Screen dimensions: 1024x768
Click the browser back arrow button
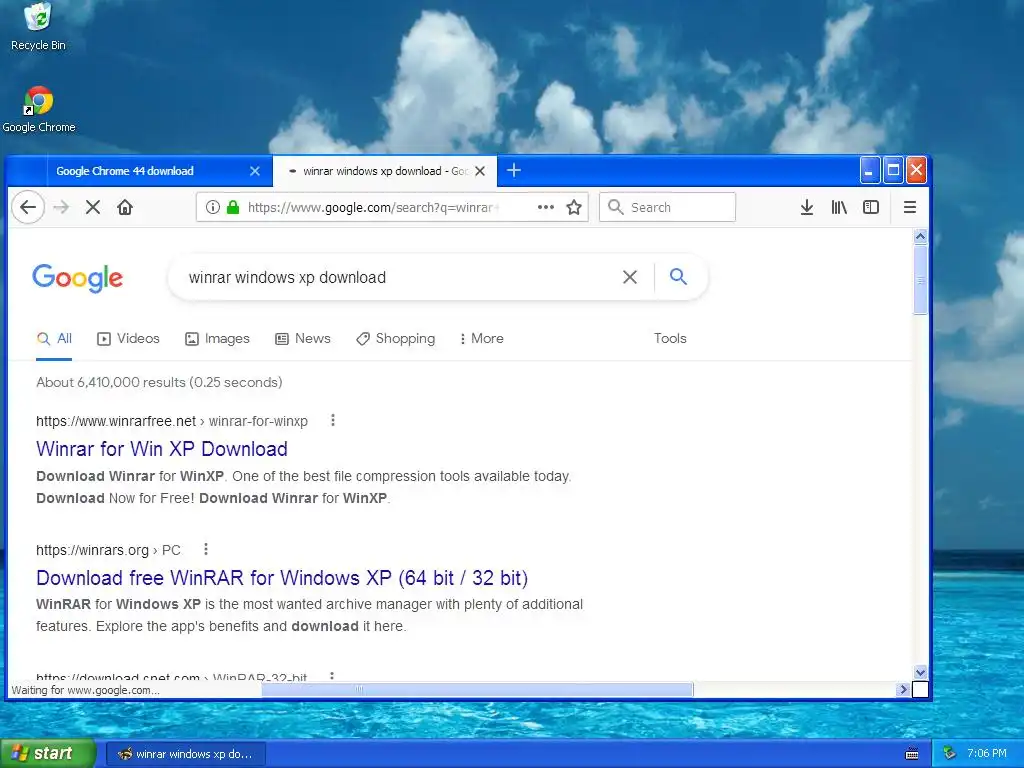pos(28,208)
